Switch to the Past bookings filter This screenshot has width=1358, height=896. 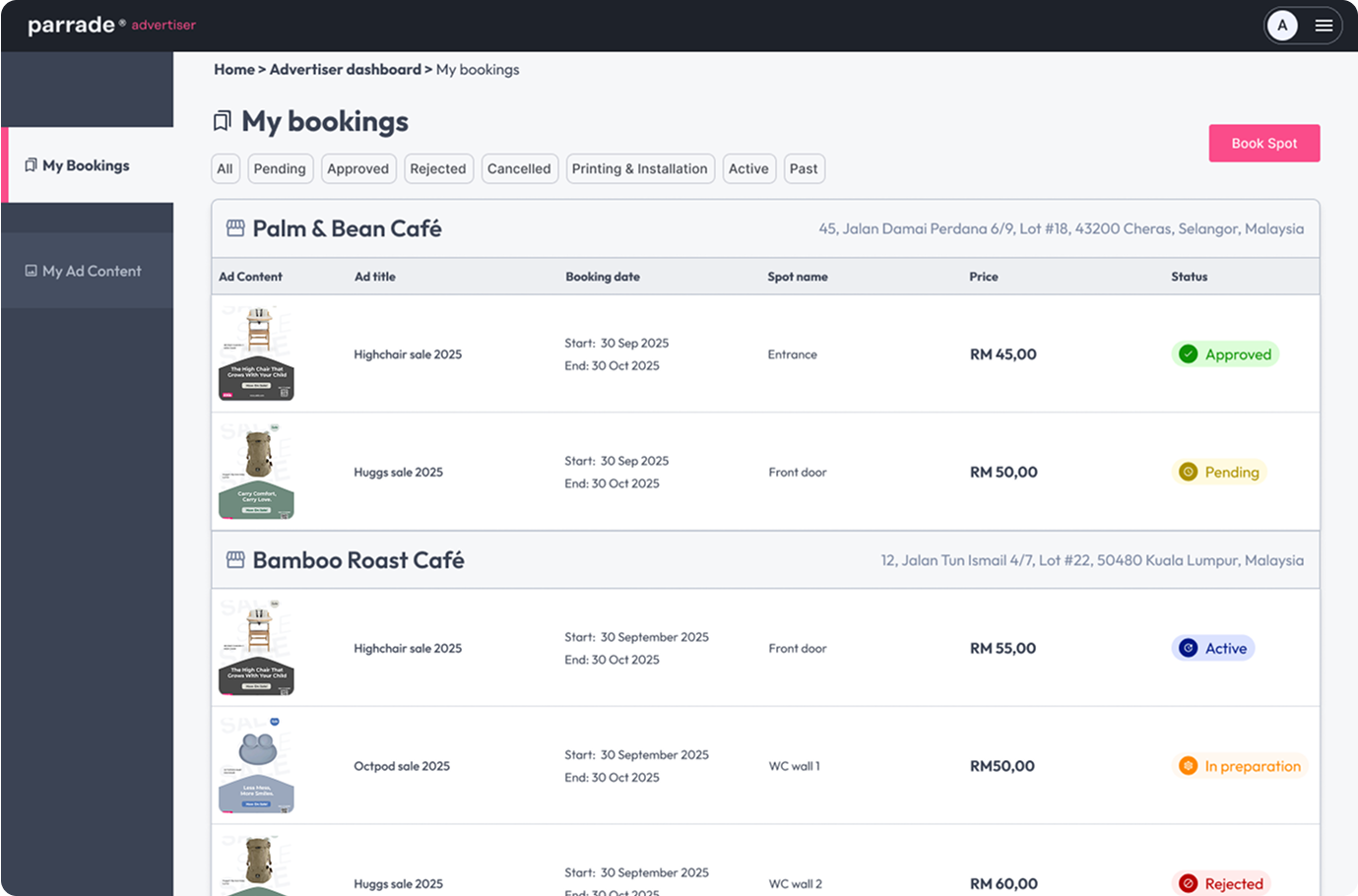pyautogui.click(x=804, y=168)
